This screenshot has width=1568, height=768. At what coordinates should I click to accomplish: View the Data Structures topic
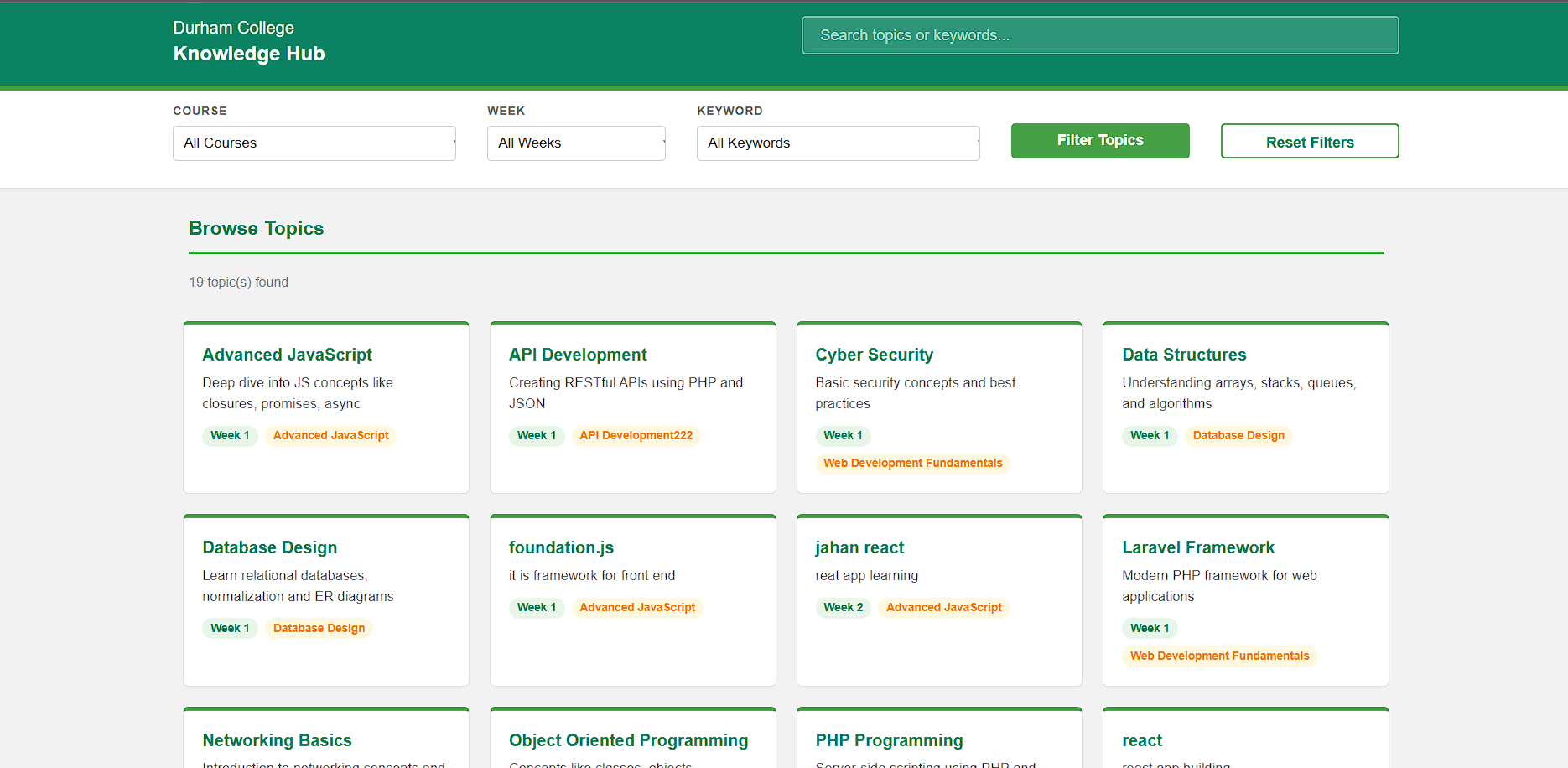(x=1183, y=355)
